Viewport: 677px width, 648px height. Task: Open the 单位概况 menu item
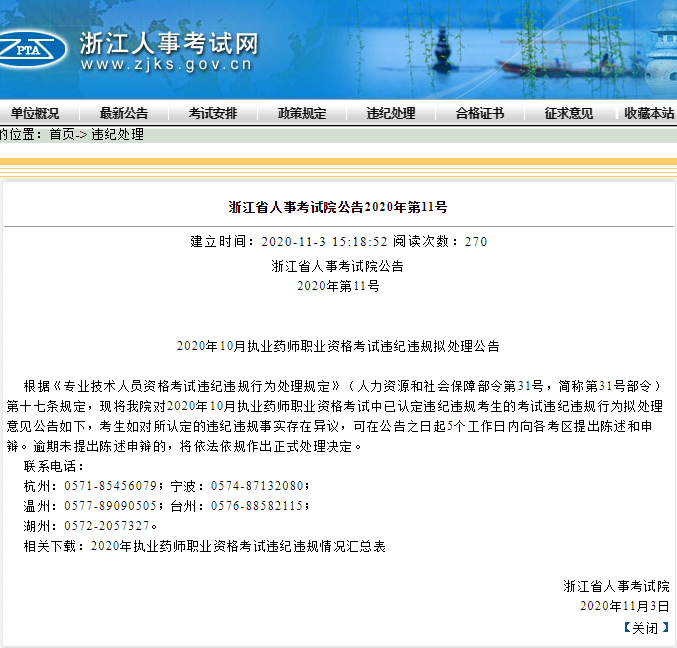click(35, 113)
